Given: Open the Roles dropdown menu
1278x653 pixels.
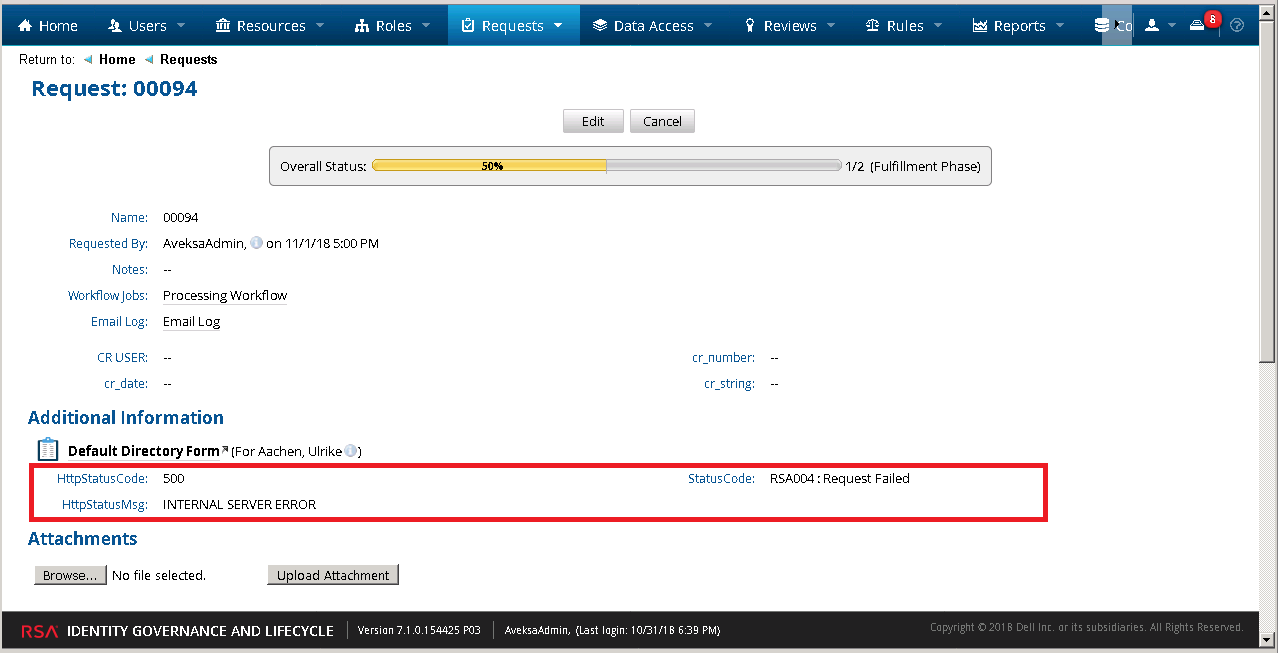Looking at the screenshot, I should tap(393, 26).
